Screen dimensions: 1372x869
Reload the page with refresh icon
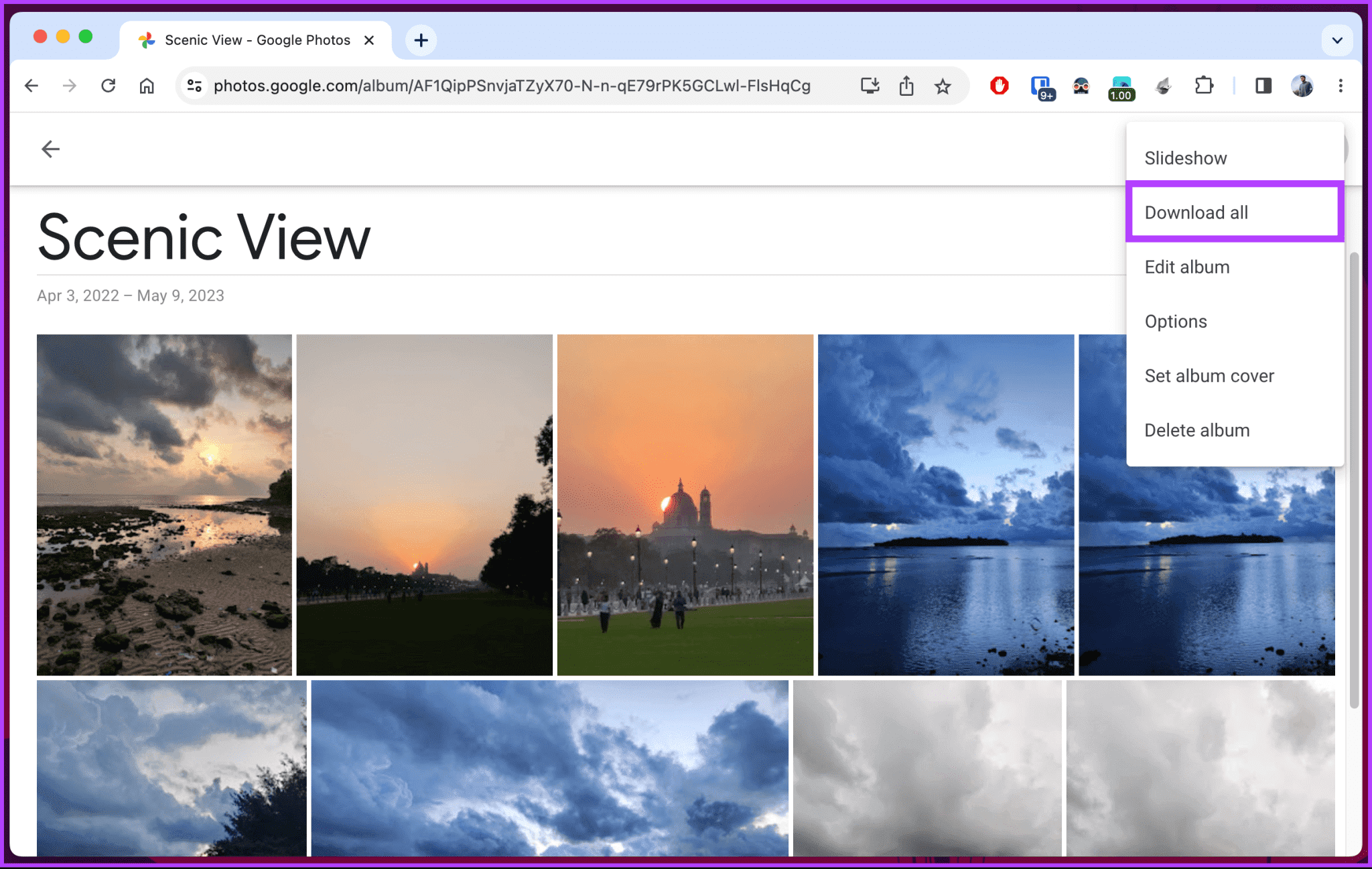pyautogui.click(x=108, y=86)
